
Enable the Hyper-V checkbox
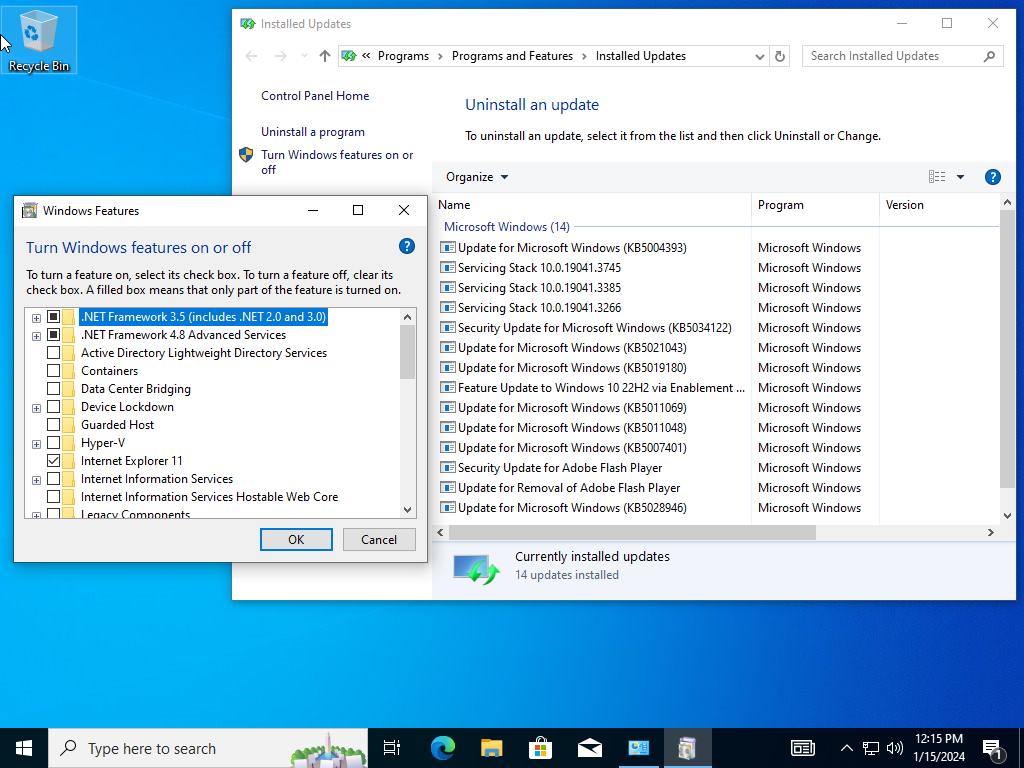(x=54, y=443)
